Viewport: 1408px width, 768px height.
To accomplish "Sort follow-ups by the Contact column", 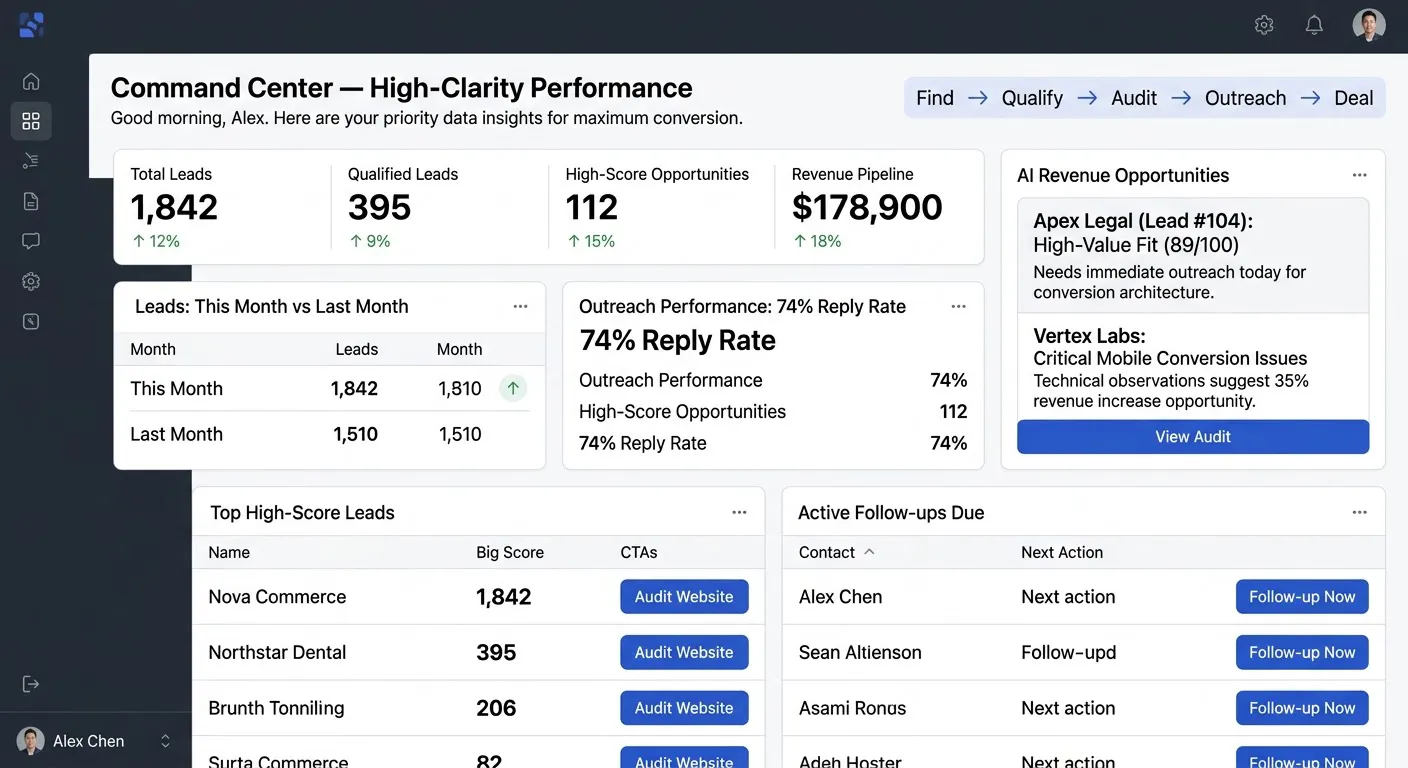I will pyautogui.click(x=837, y=552).
